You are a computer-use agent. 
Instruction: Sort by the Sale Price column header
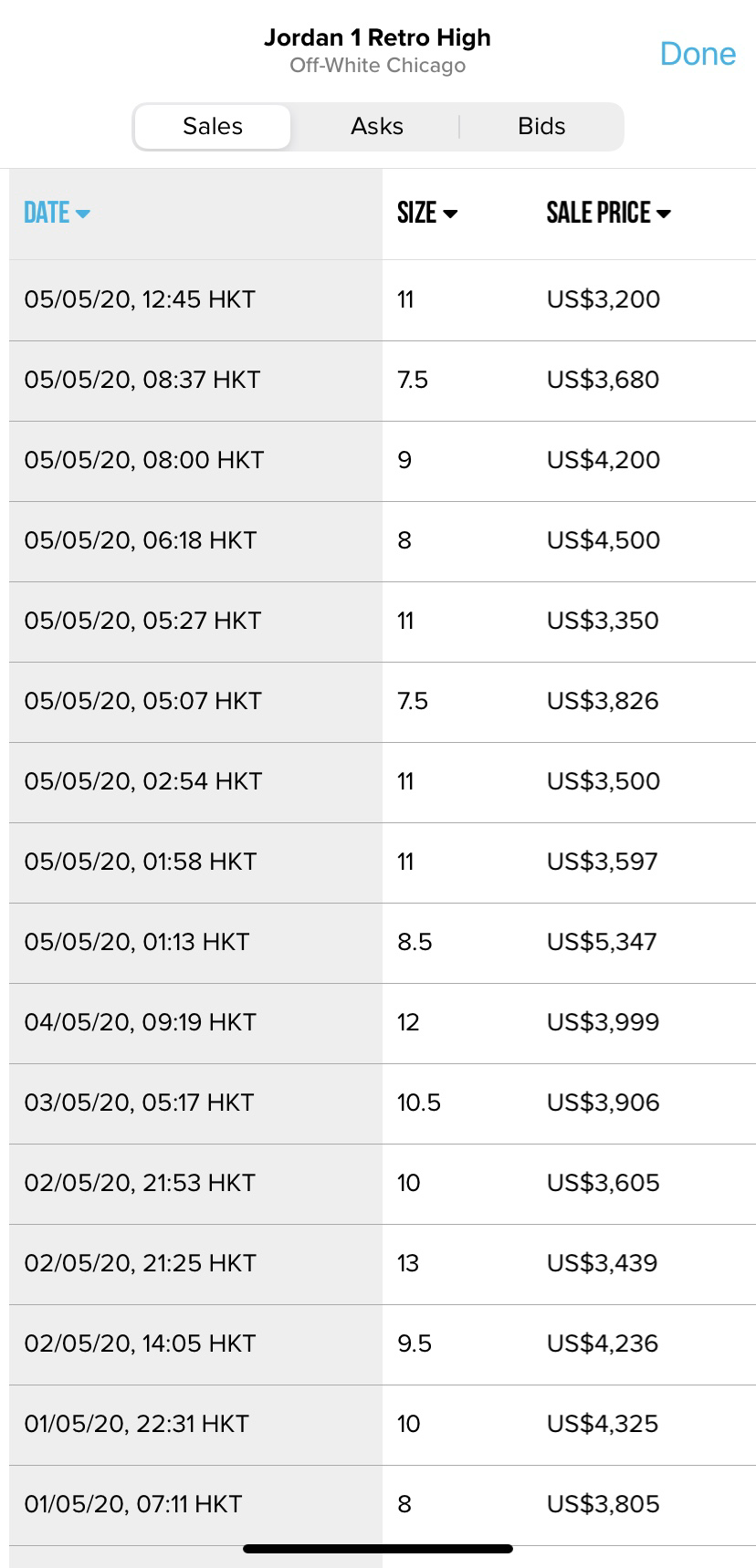599,213
